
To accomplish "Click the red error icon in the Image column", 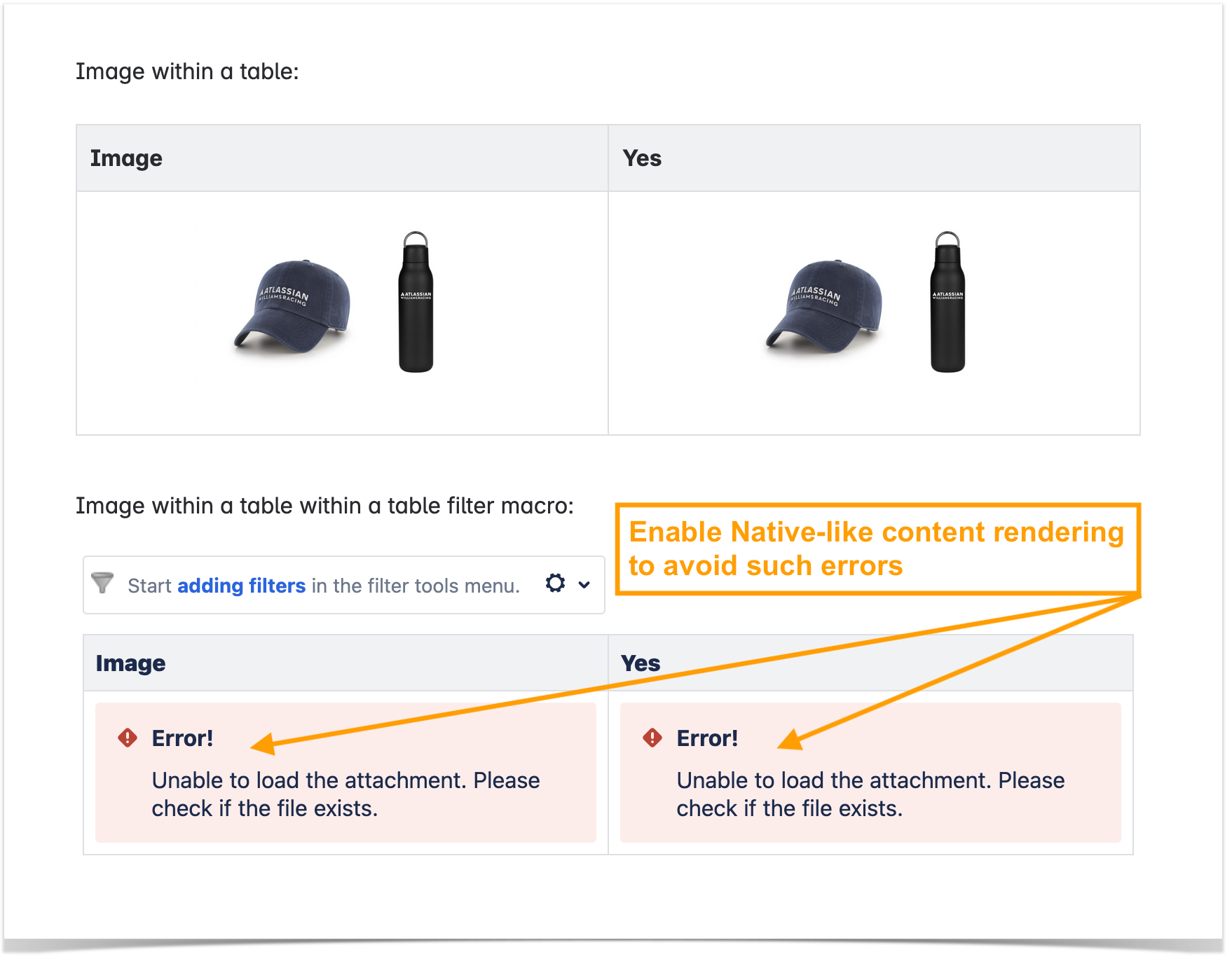I will pos(128,738).
